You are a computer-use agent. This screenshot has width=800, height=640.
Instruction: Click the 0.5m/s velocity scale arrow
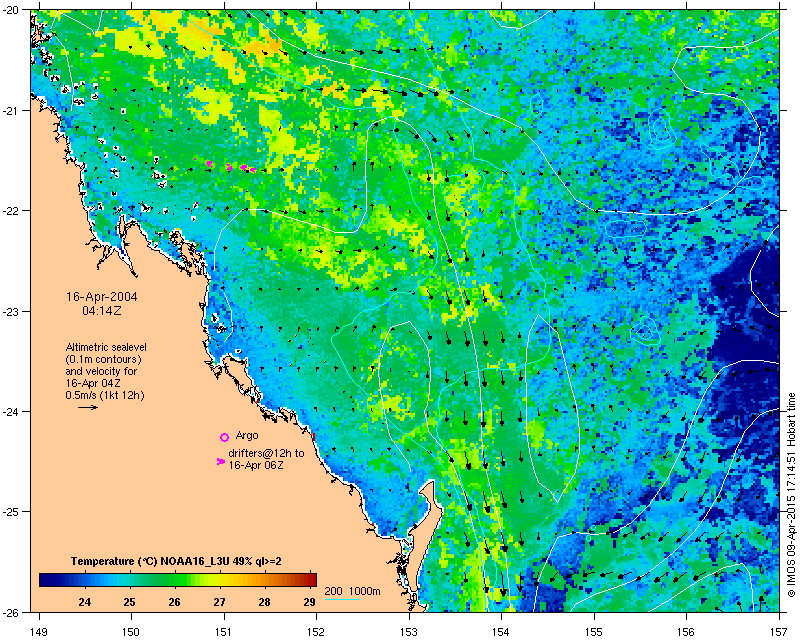(88, 407)
